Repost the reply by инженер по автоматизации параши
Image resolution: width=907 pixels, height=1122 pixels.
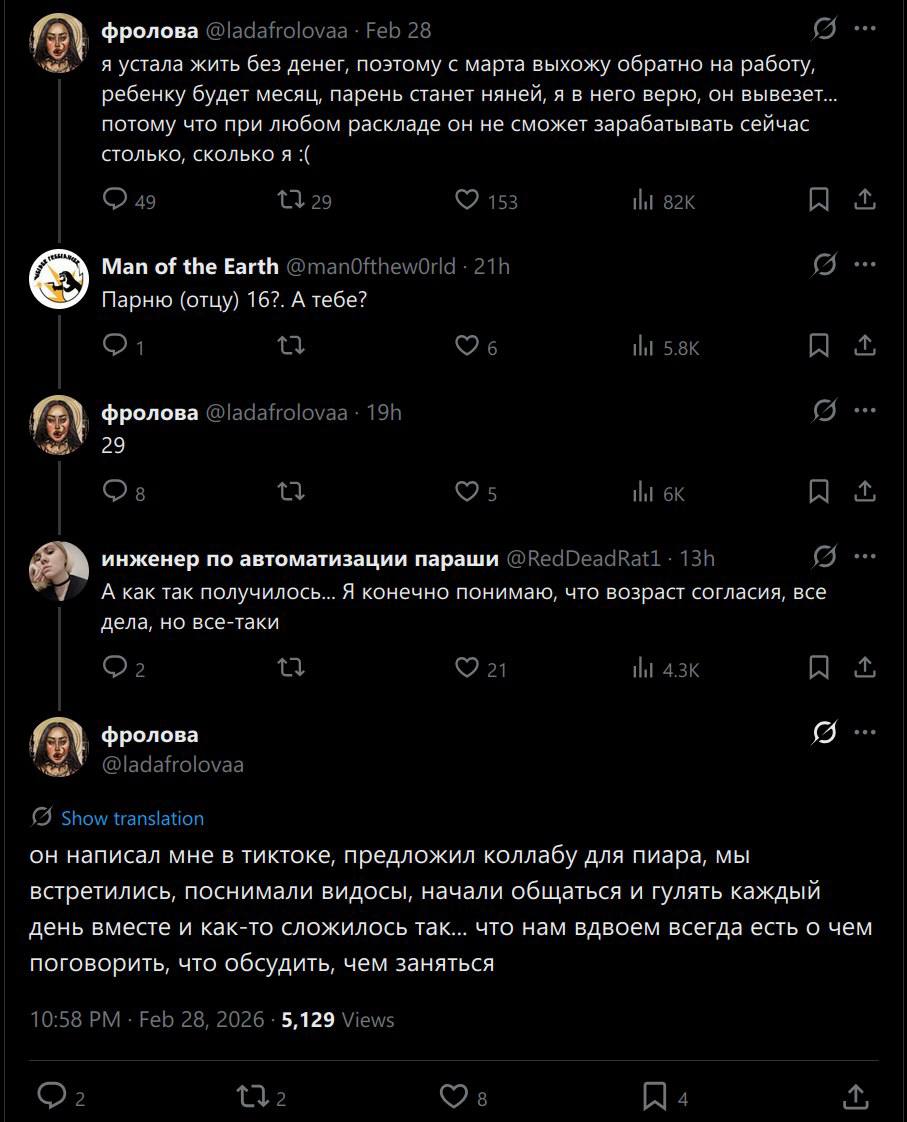click(290, 668)
